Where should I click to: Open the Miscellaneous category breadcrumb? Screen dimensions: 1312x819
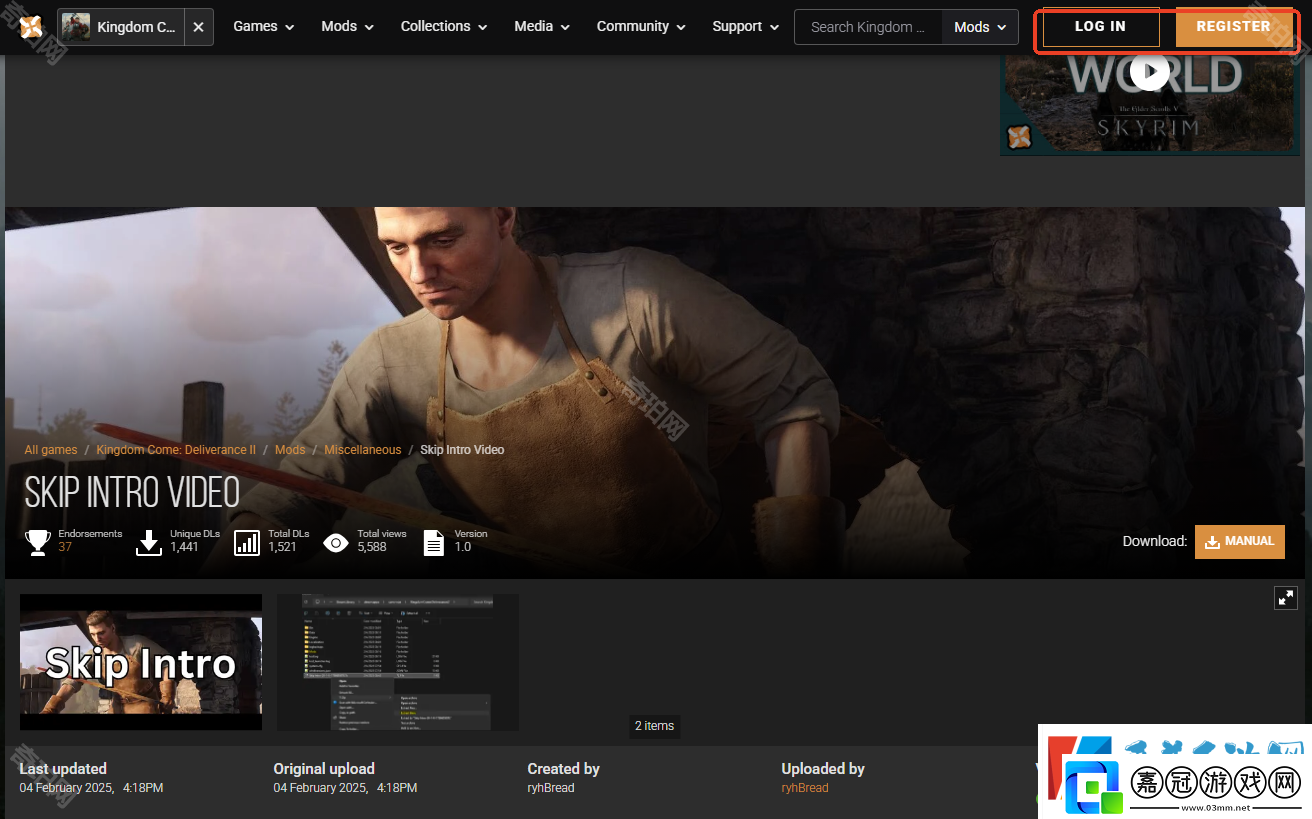tap(363, 450)
